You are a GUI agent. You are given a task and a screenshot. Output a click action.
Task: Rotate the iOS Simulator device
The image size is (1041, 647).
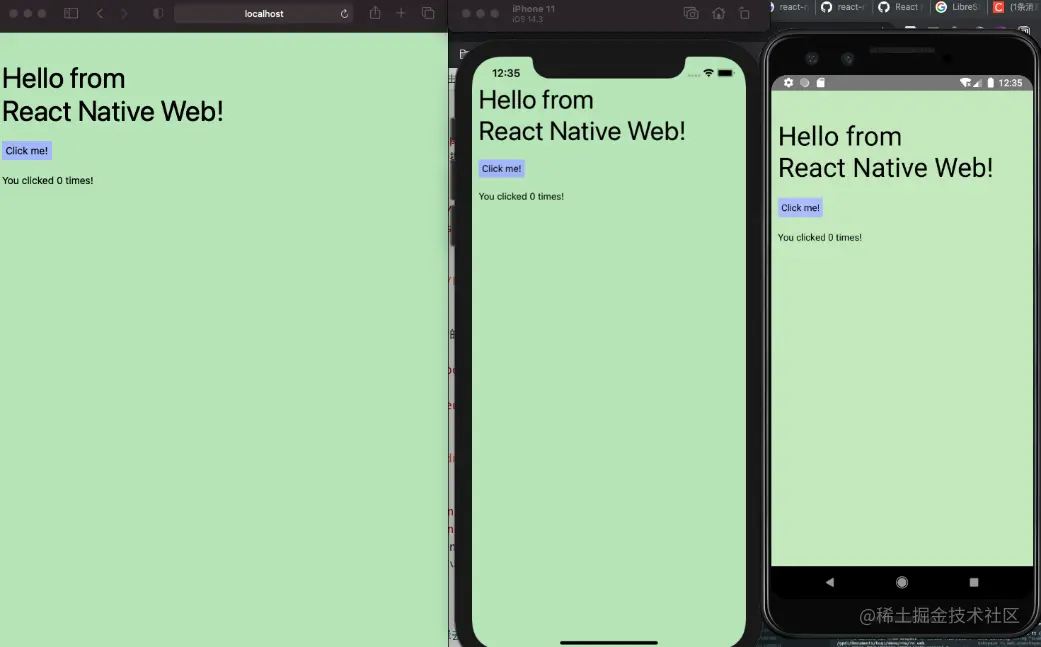click(x=744, y=13)
